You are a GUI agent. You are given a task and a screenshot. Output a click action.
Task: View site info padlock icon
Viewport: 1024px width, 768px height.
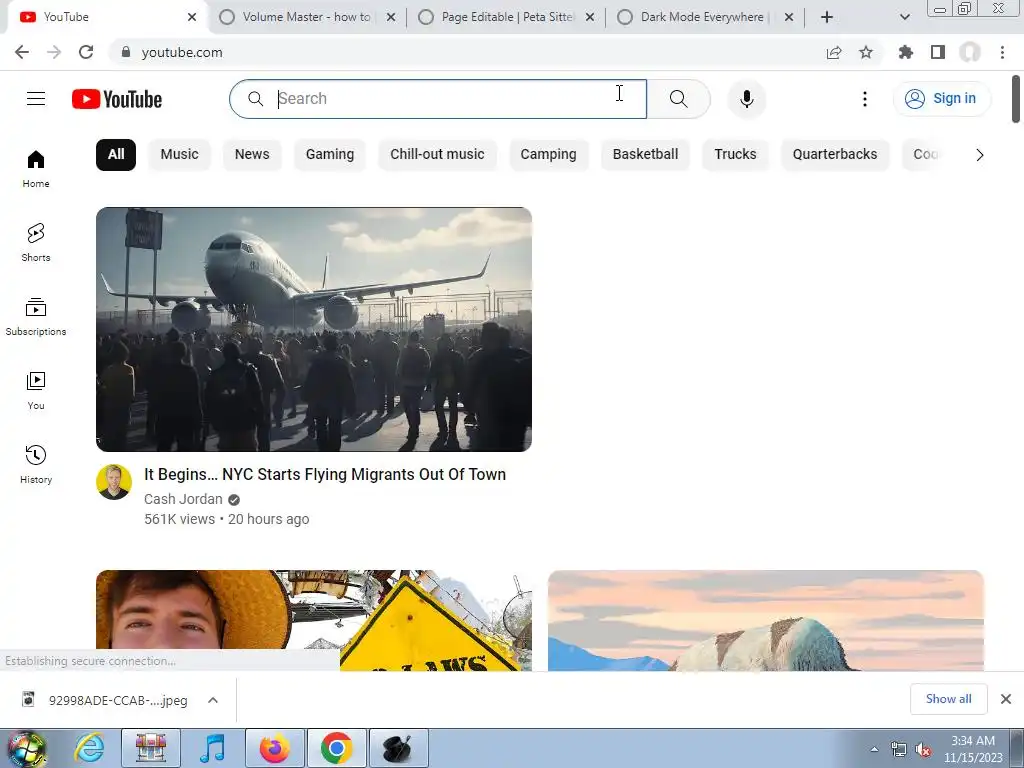tap(126, 52)
